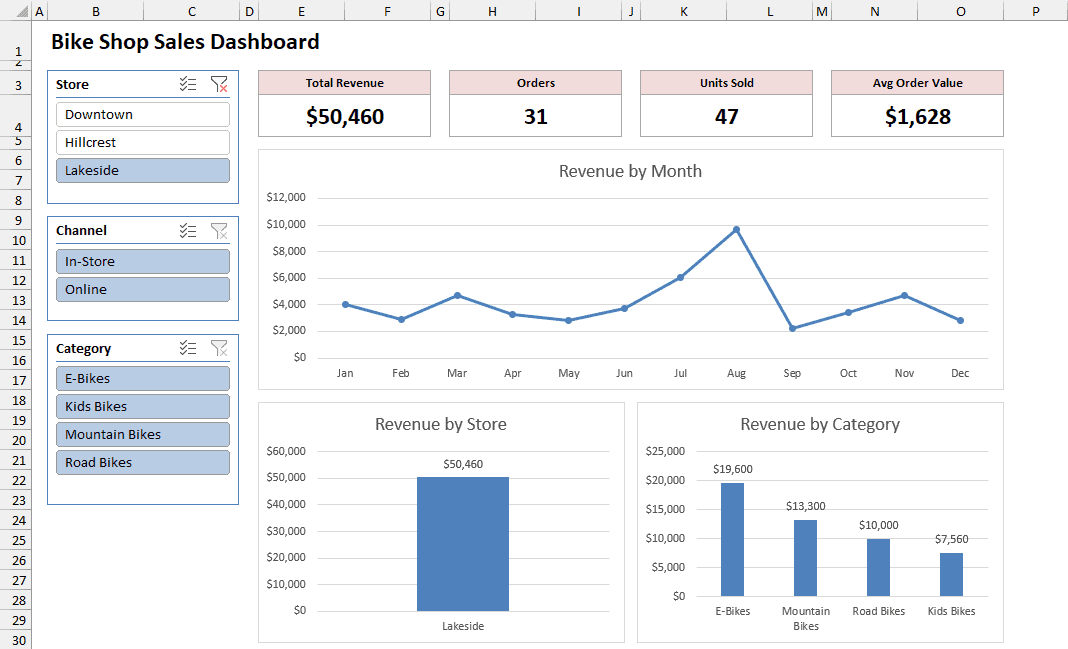This screenshot has width=1068, height=649.
Task: Select row 25 header
Action: pos(18,540)
